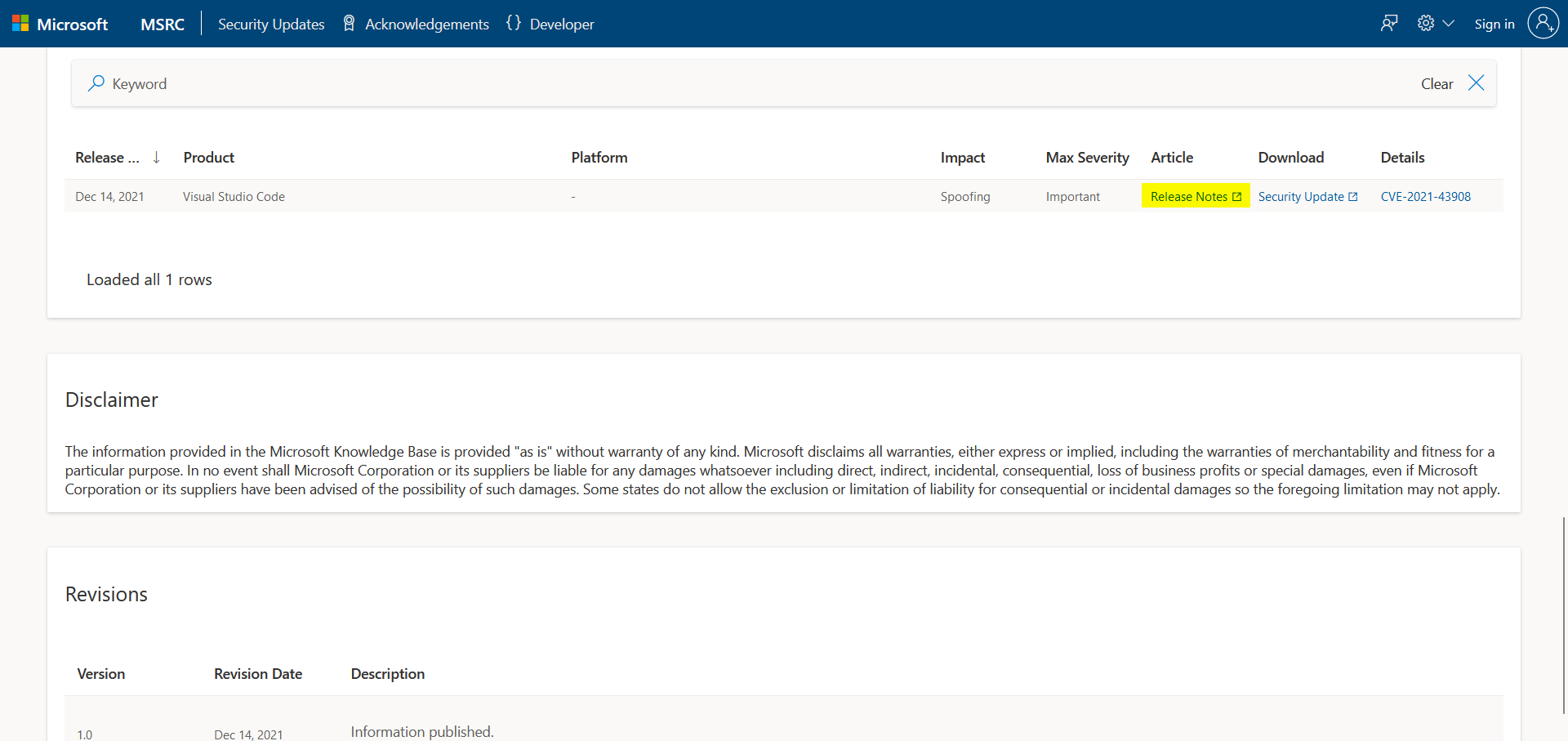
Task: Click the page vertical scrollbar
Action: (1563, 614)
